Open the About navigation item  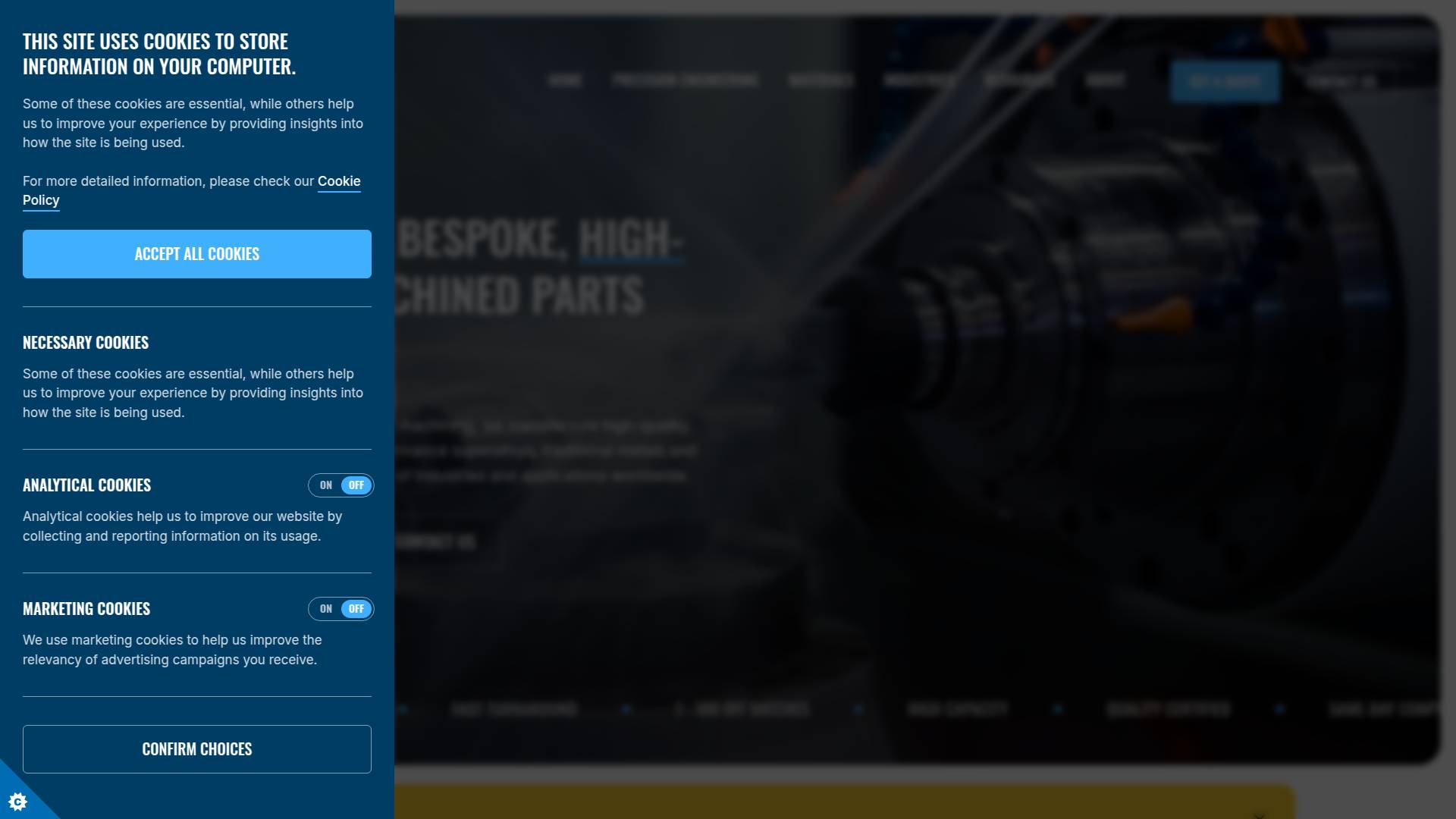click(1104, 80)
